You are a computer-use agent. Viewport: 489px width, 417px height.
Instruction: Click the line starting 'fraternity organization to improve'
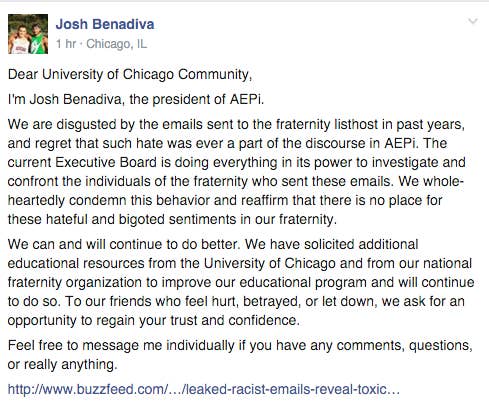(x=241, y=282)
